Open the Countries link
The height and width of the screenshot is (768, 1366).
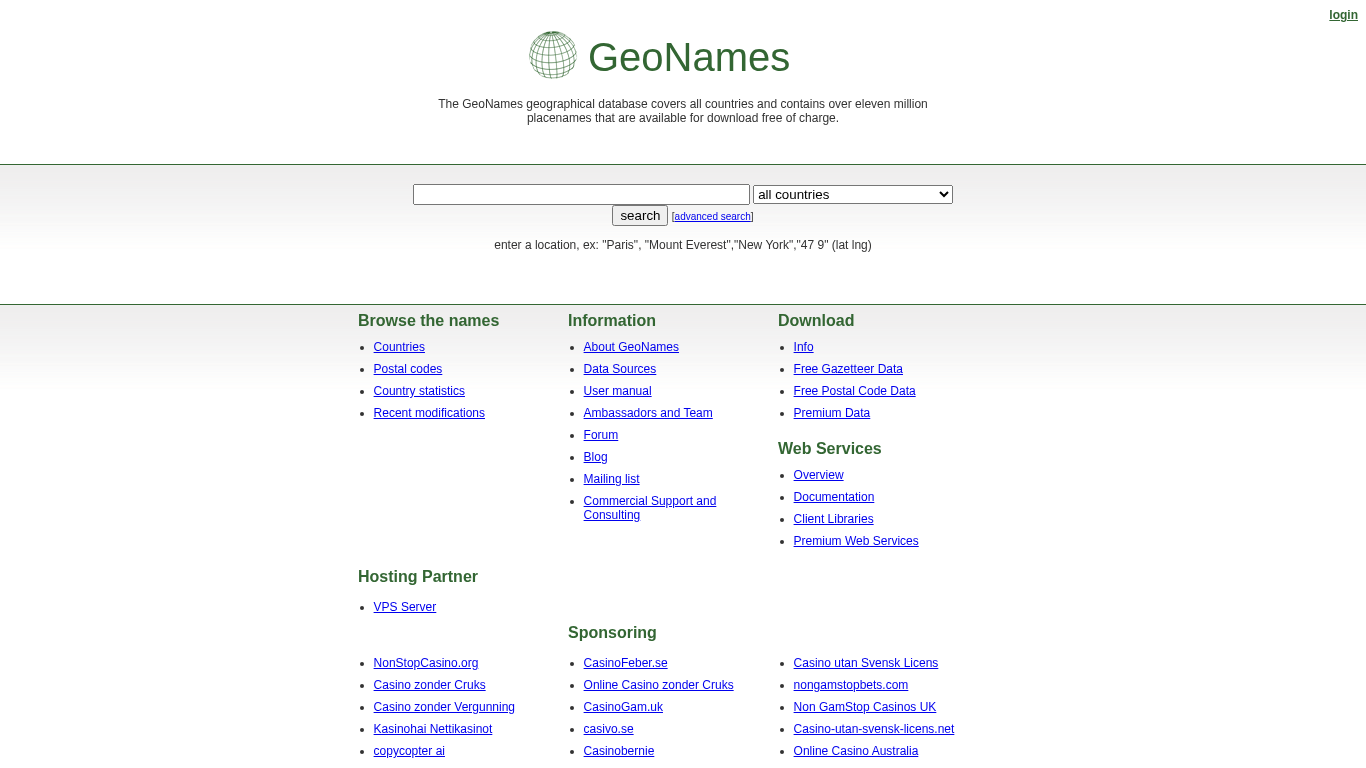point(399,347)
